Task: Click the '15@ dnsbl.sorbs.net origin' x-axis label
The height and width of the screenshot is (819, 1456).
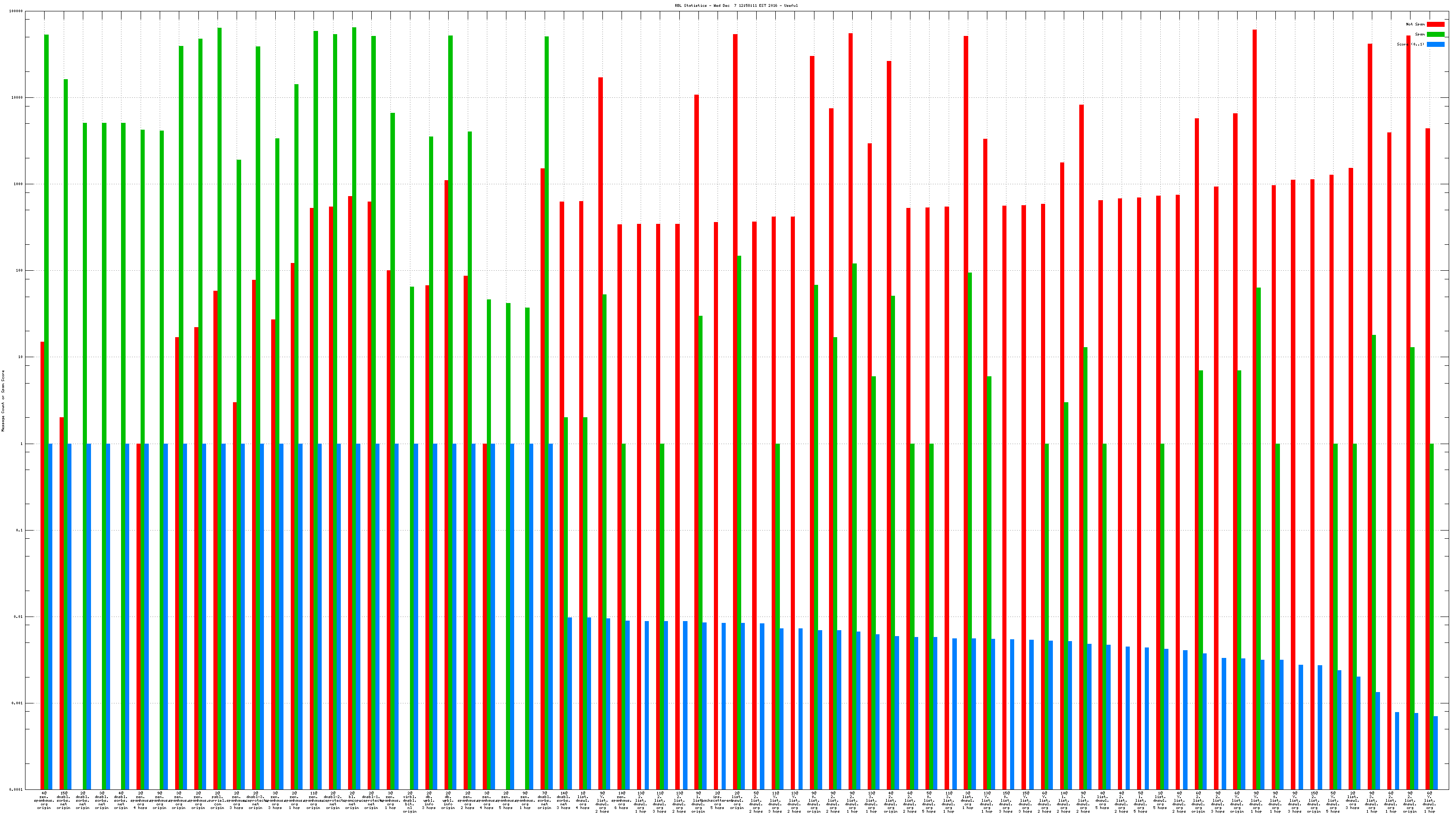Action: 63,800
